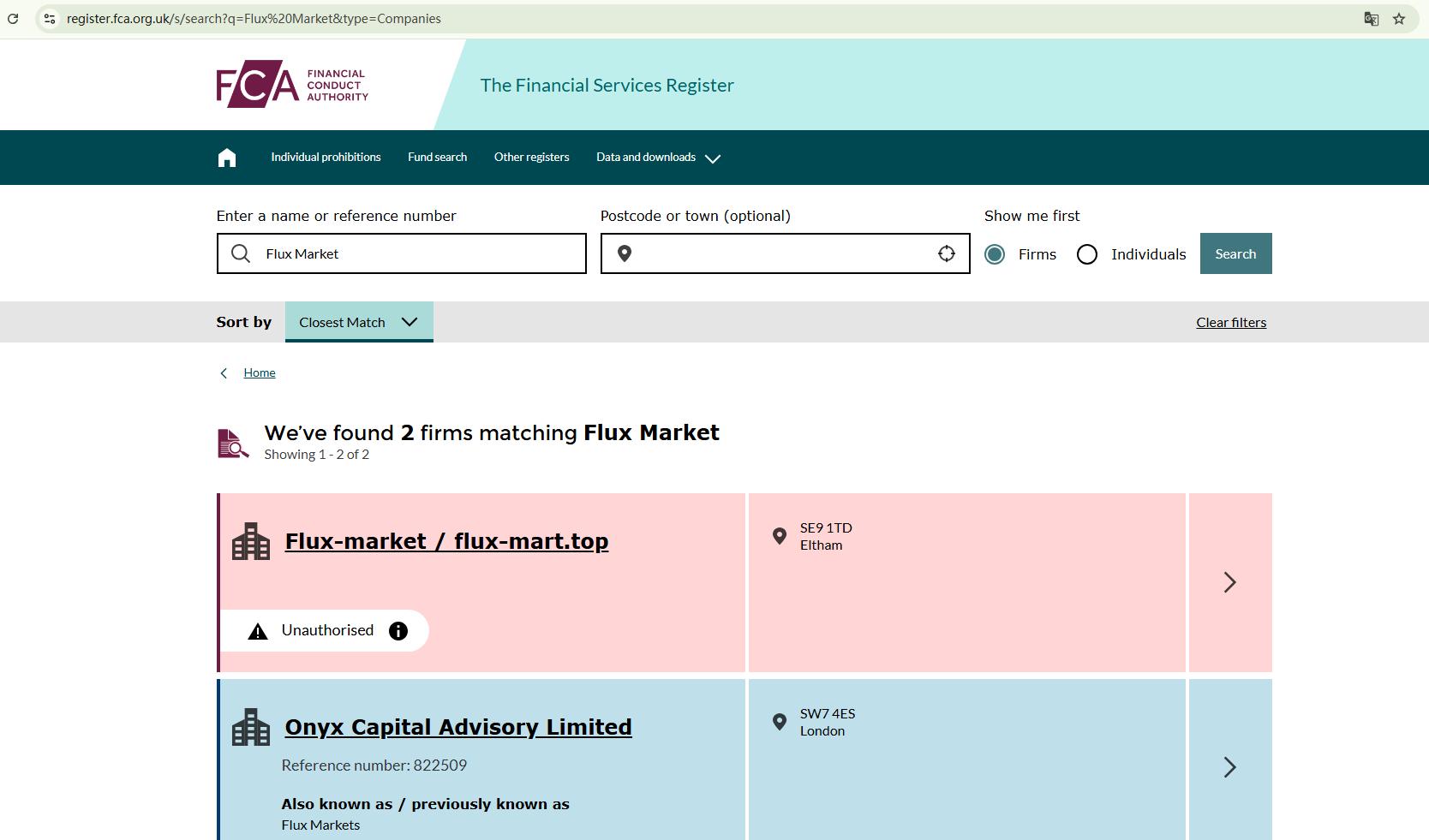
Task: Open Fund search nav item
Action: coord(437,157)
